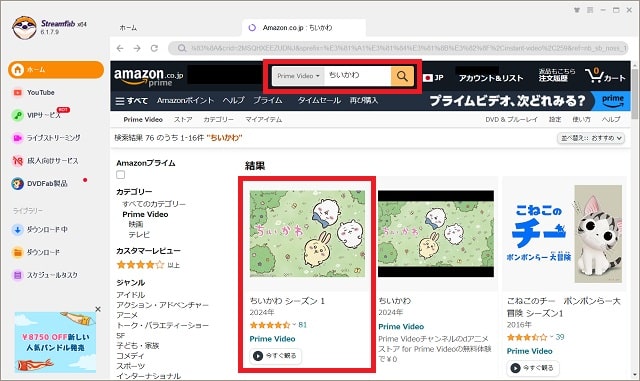The image size is (640, 381).
Task: Select 子ども・家族 genre
Action: (138, 345)
